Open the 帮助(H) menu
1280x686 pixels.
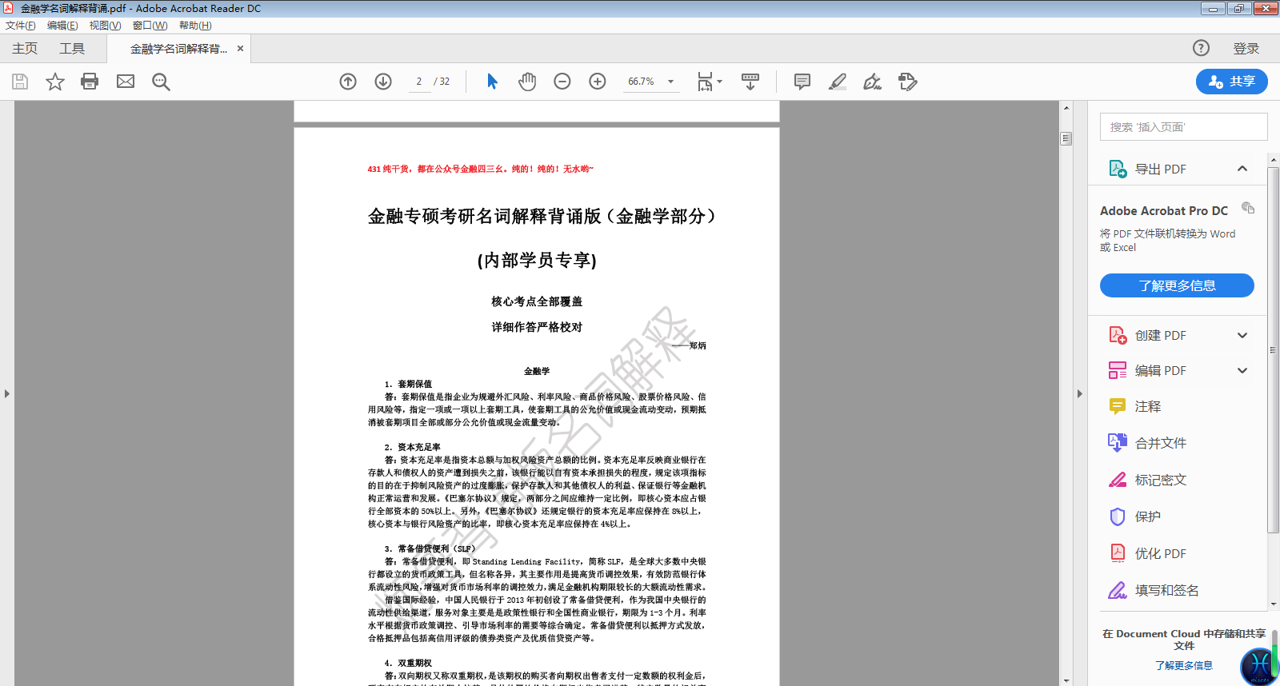point(195,25)
